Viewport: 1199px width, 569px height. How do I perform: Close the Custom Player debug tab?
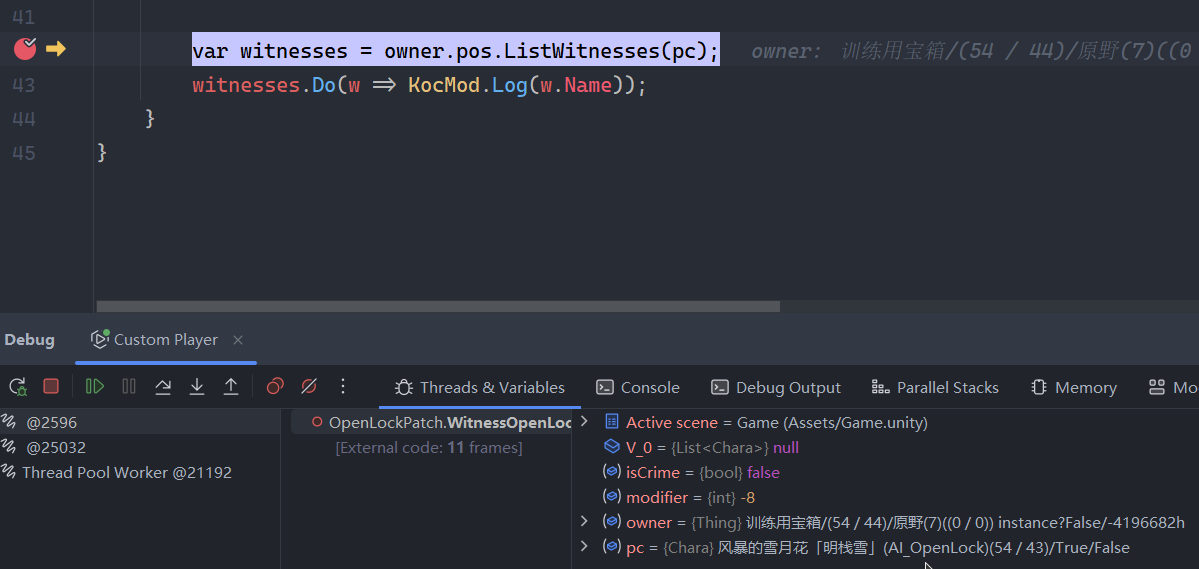238,340
